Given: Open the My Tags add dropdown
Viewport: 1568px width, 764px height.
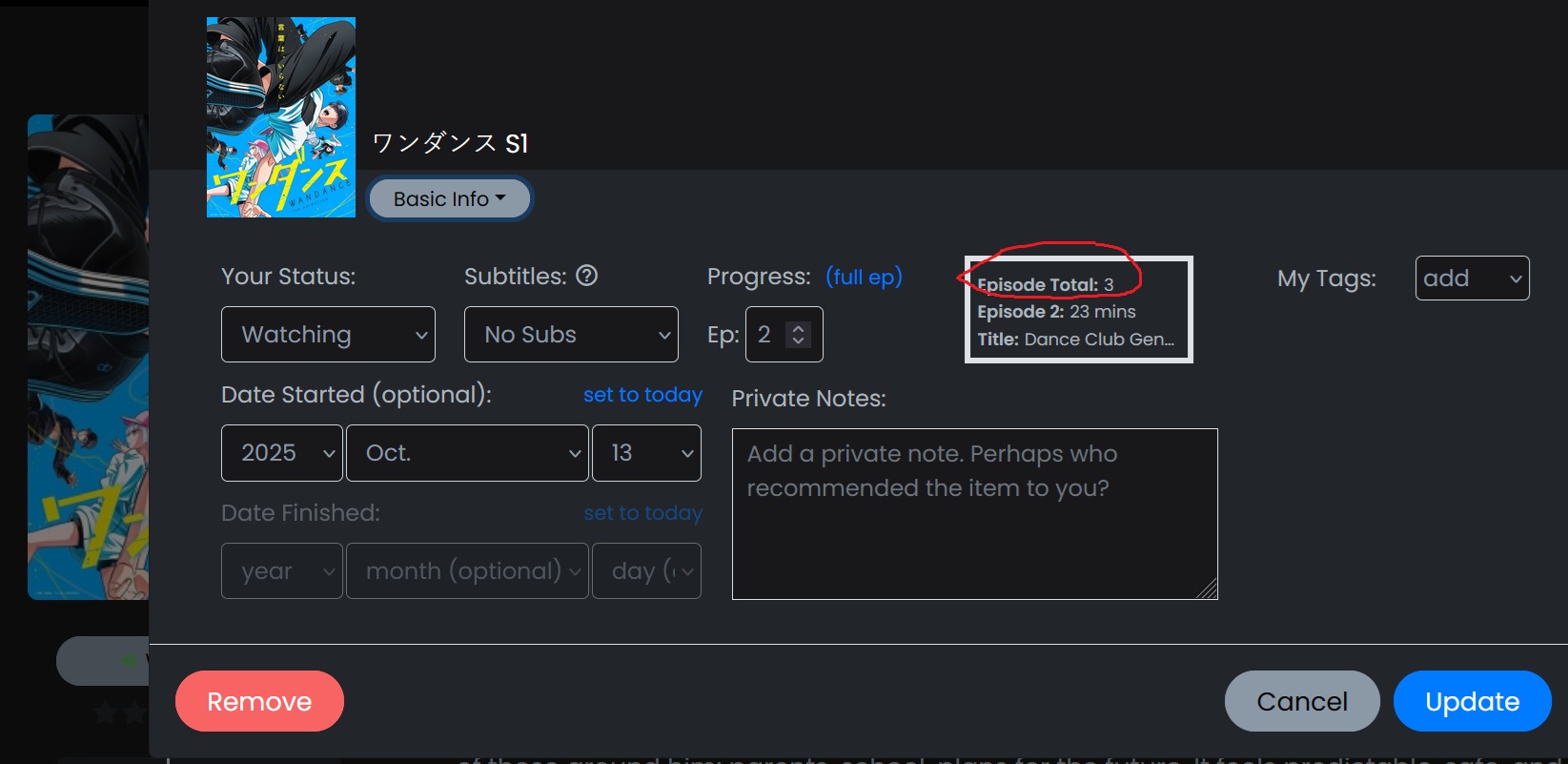Looking at the screenshot, I should coord(1472,279).
